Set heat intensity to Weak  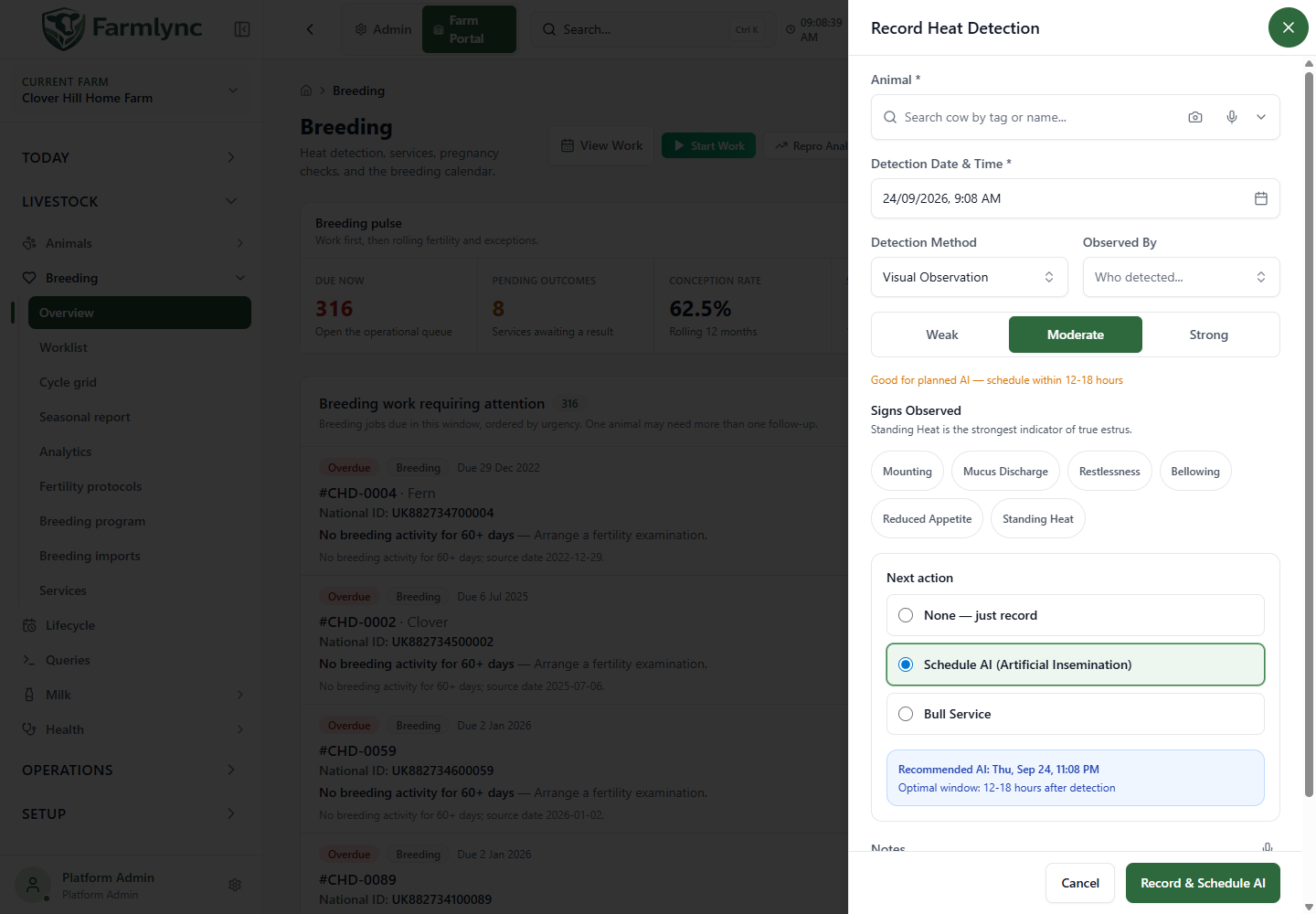click(942, 335)
